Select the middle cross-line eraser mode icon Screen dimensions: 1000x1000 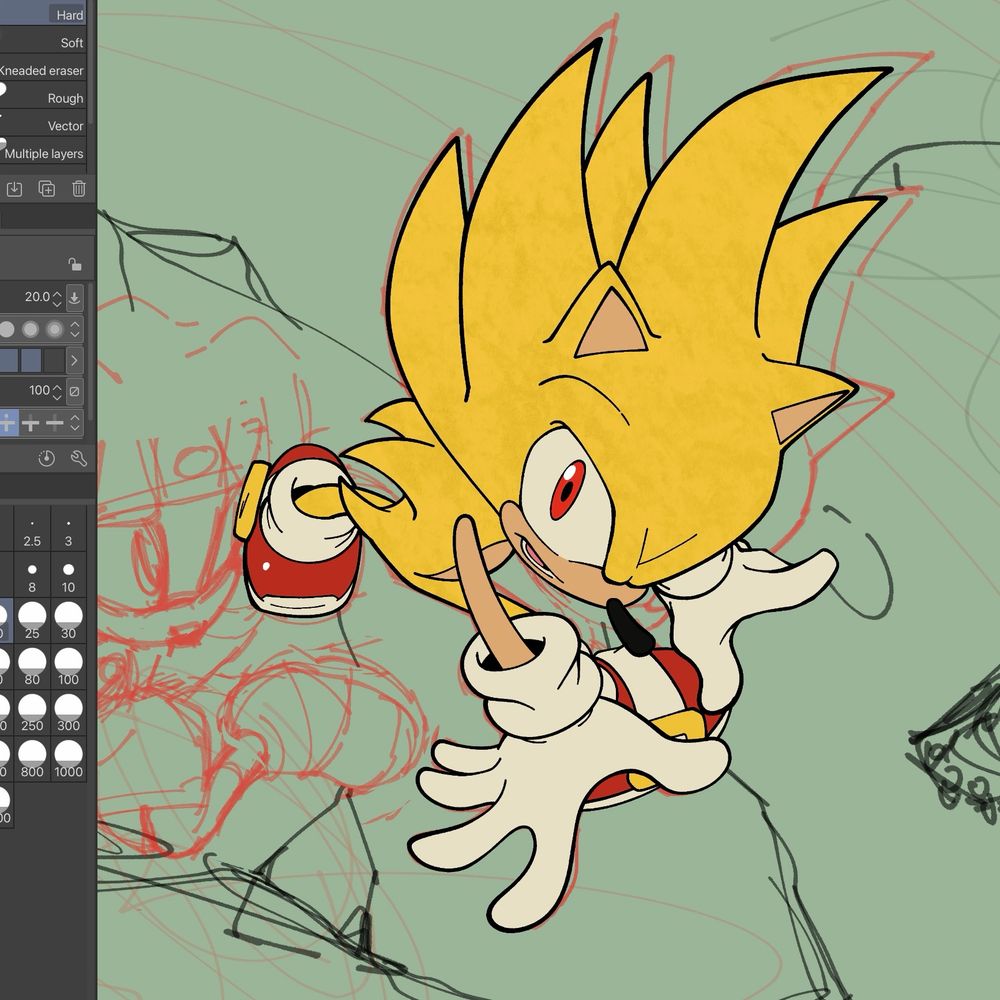[x=31, y=423]
